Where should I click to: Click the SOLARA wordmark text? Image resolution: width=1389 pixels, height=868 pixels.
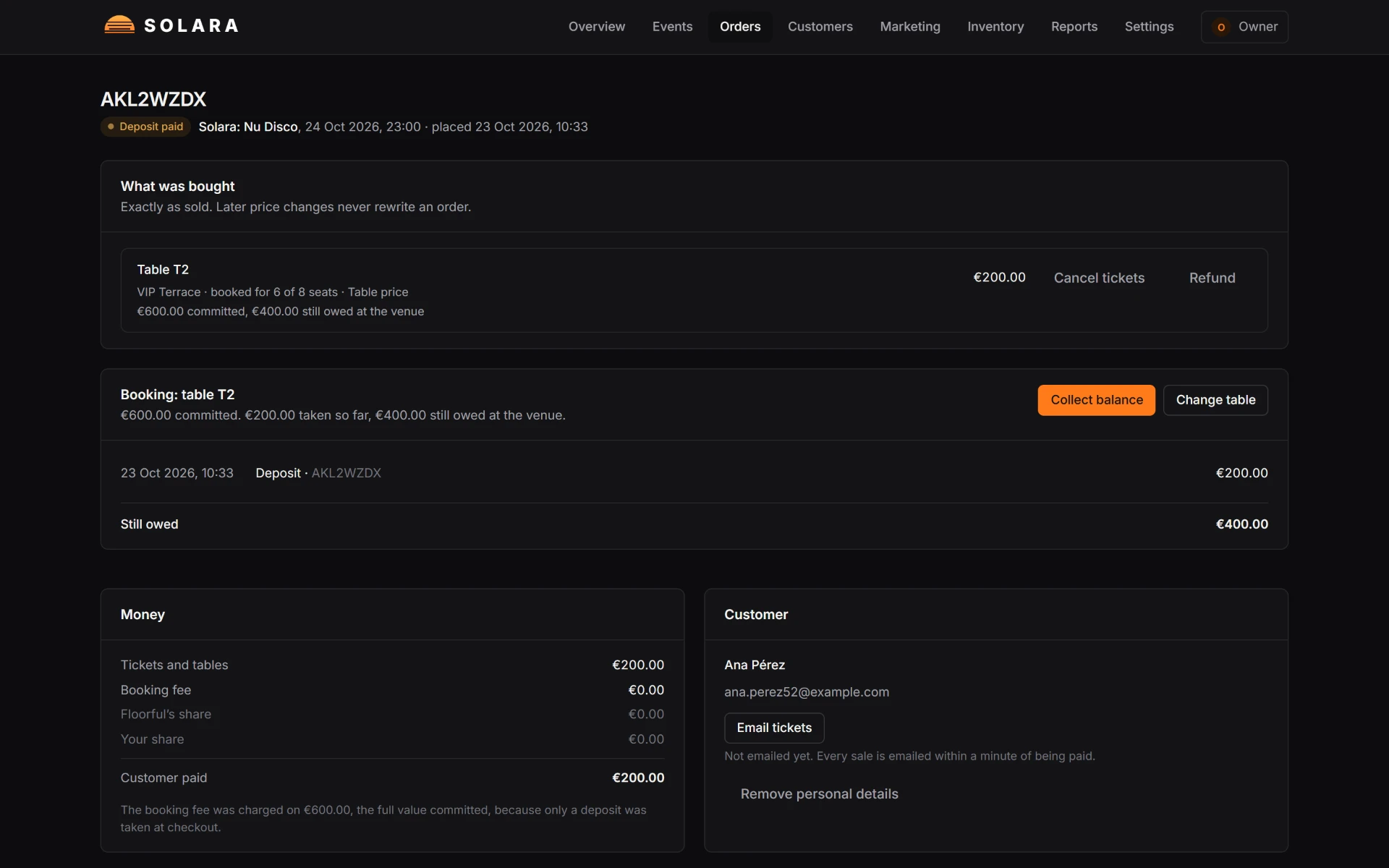click(192, 26)
